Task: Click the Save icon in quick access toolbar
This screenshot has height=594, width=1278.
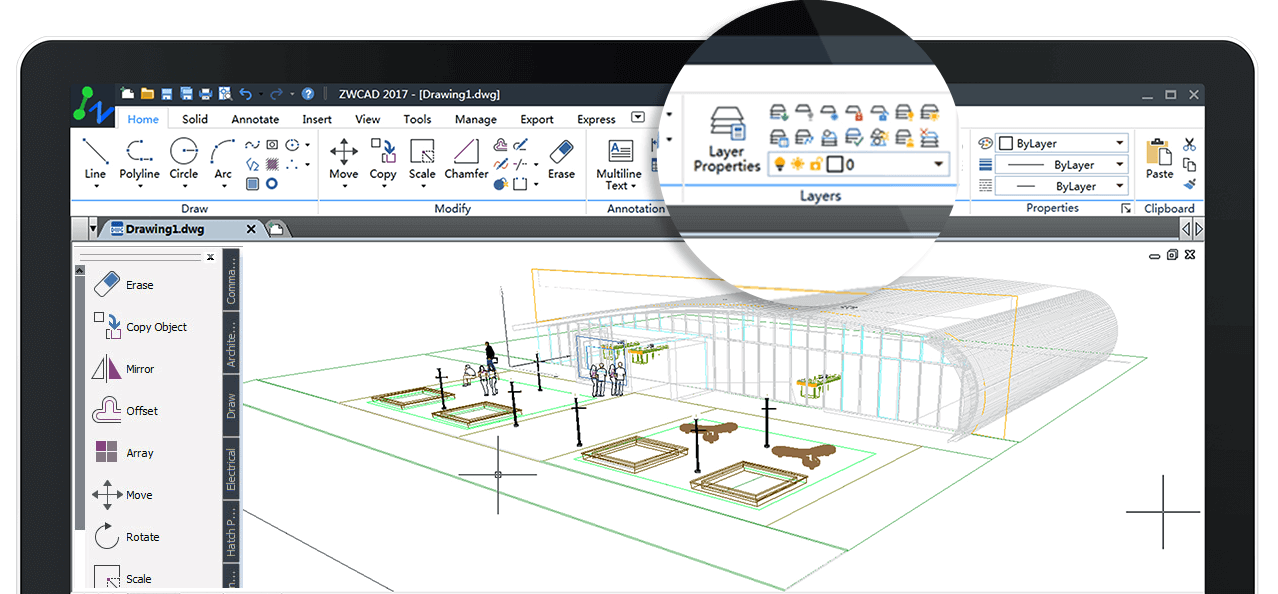Action: tap(167, 94)
